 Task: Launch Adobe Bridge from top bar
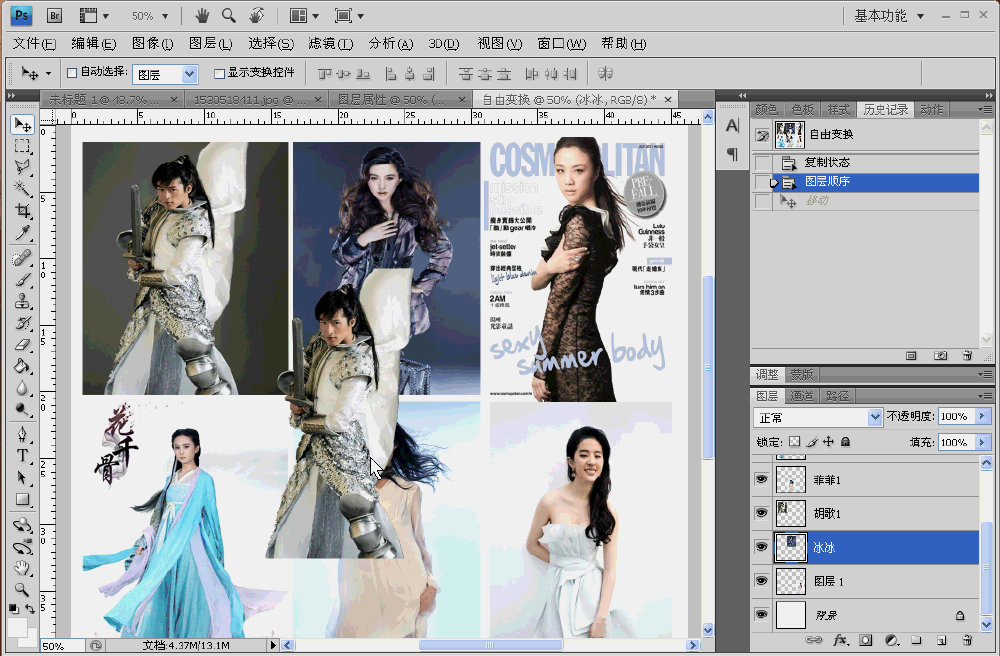point(54,16)
